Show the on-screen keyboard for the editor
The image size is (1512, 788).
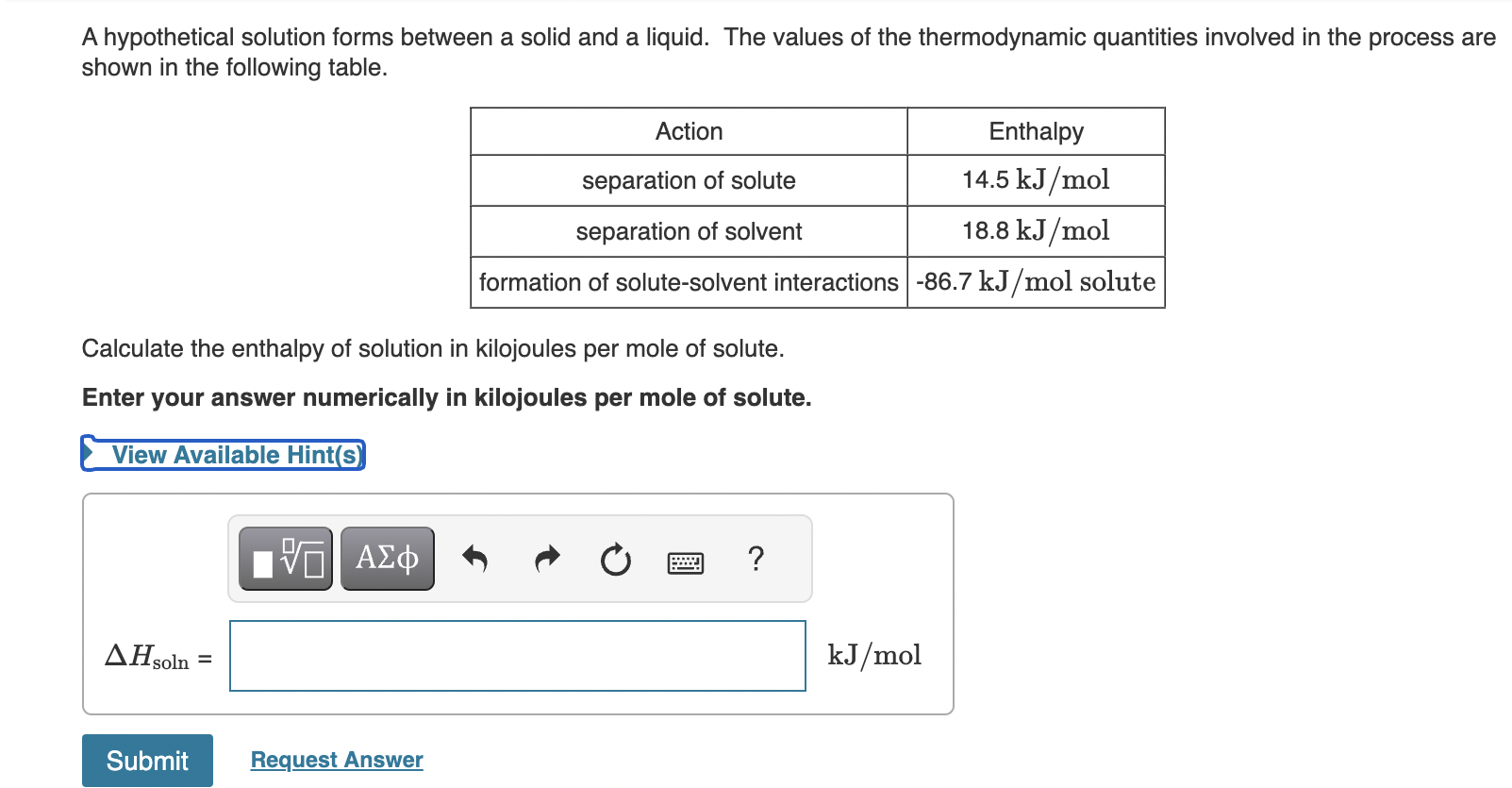[x=685, y=562]
